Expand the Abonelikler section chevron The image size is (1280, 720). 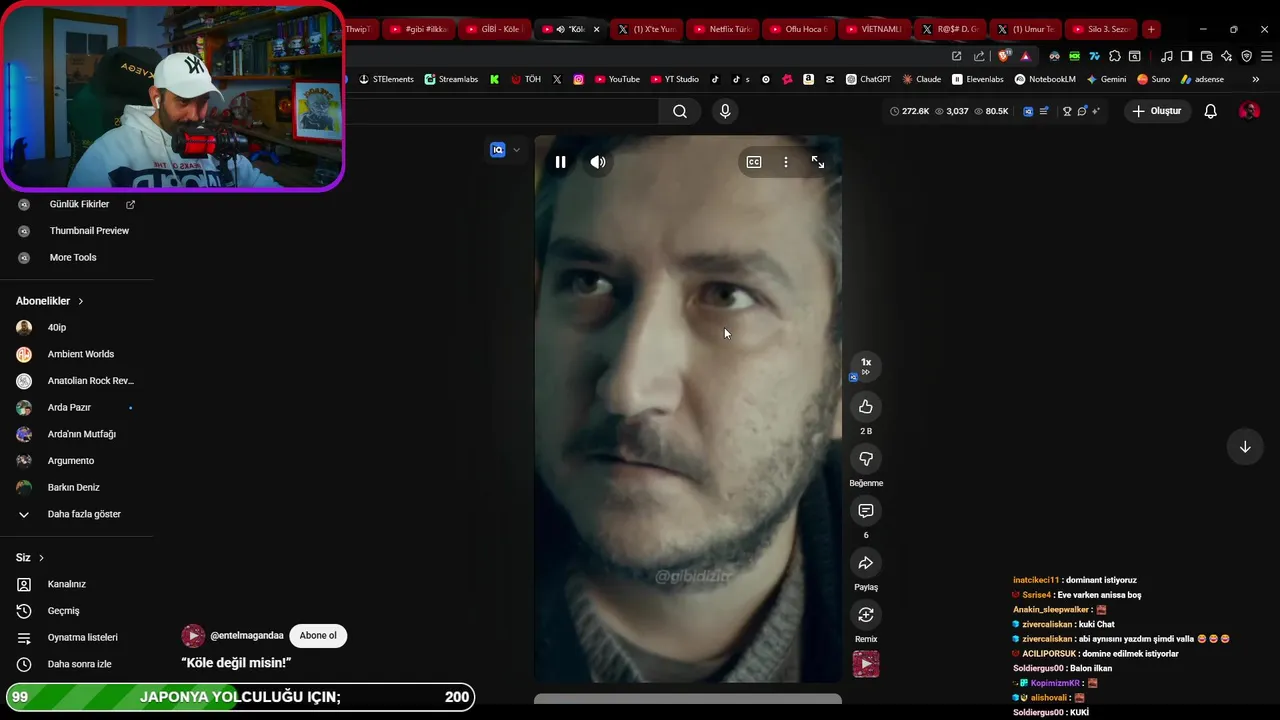pyautogui.click(x=81, y=301)
